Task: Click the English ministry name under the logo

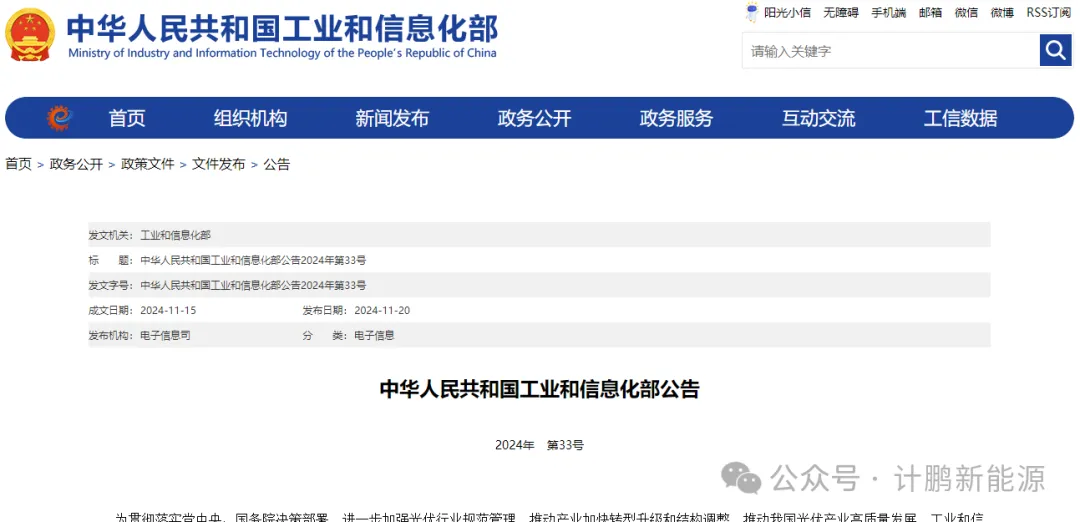Action: point(282,53)
